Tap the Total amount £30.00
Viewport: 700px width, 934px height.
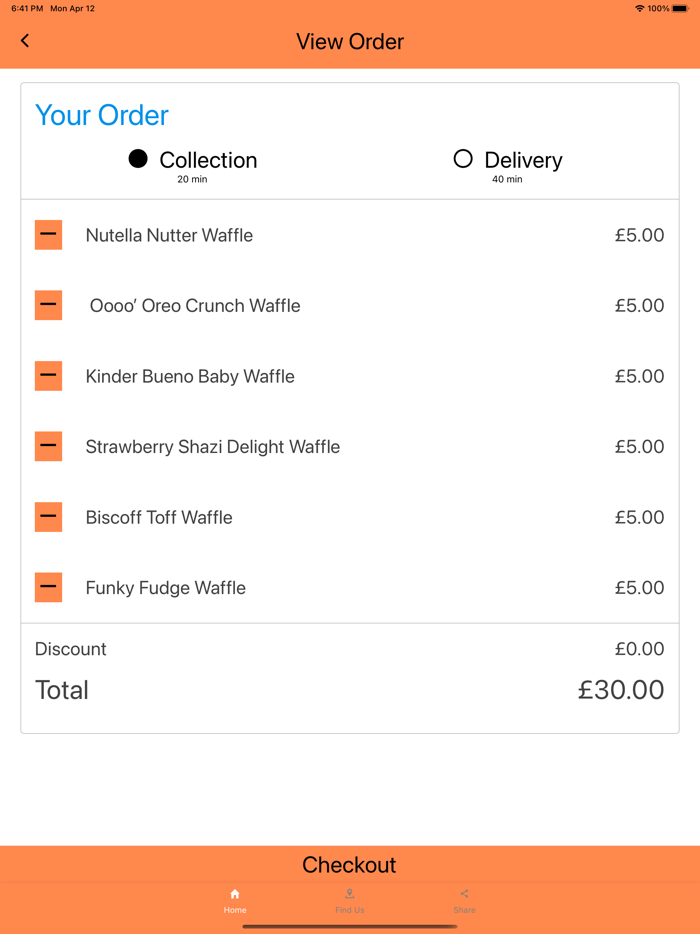click(620, 690)
